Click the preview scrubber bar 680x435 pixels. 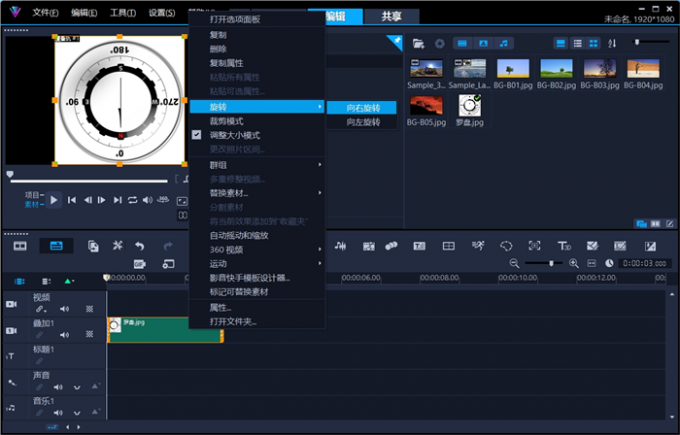click(x=89, y=181)
